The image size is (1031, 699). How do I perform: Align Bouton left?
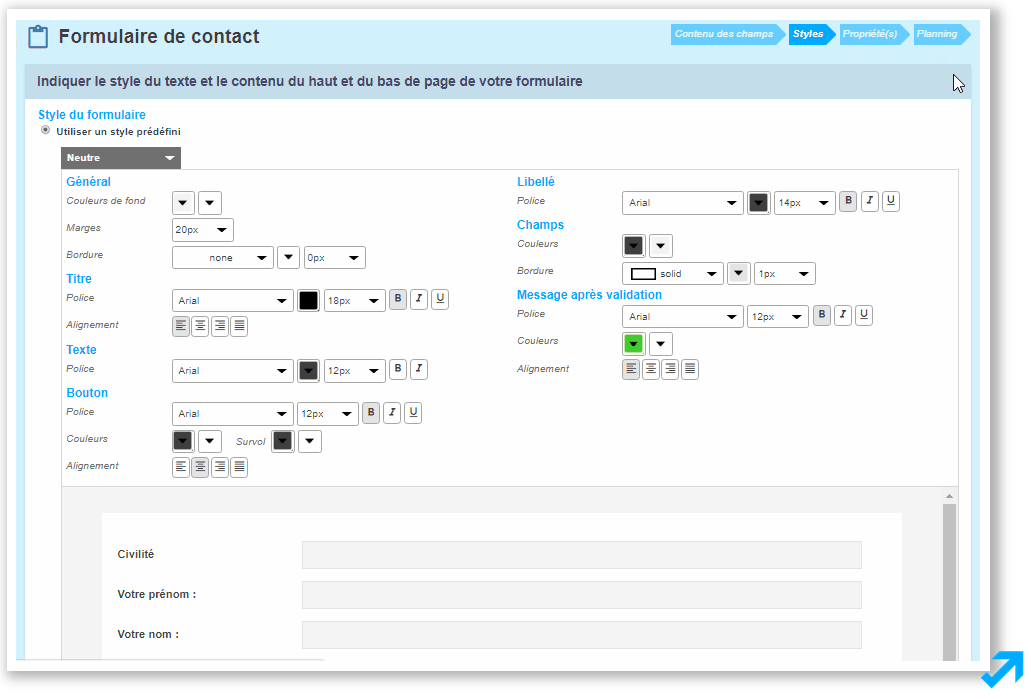coord(181,468)
